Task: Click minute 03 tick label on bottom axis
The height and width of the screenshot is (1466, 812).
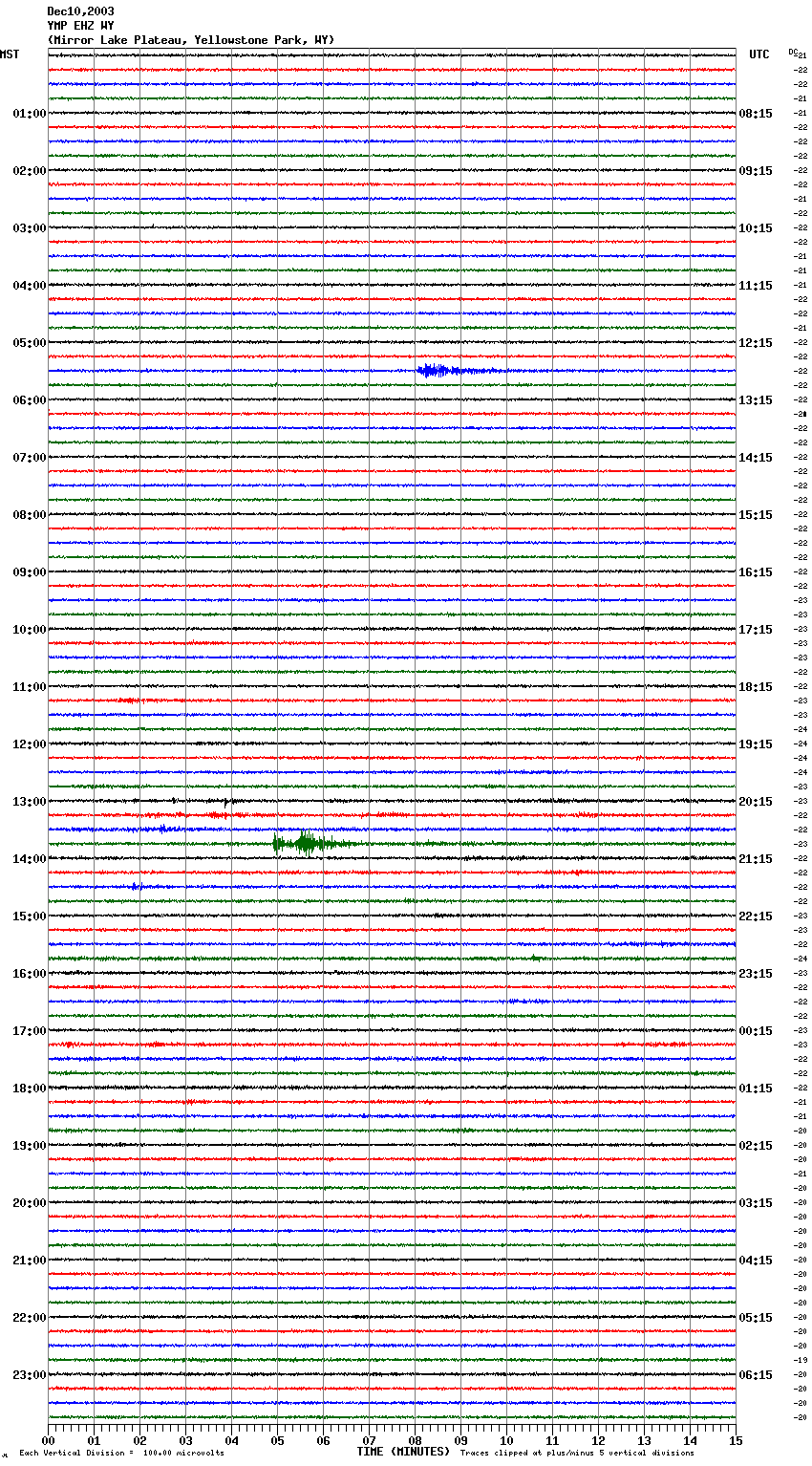Action: click(185, 1440)
